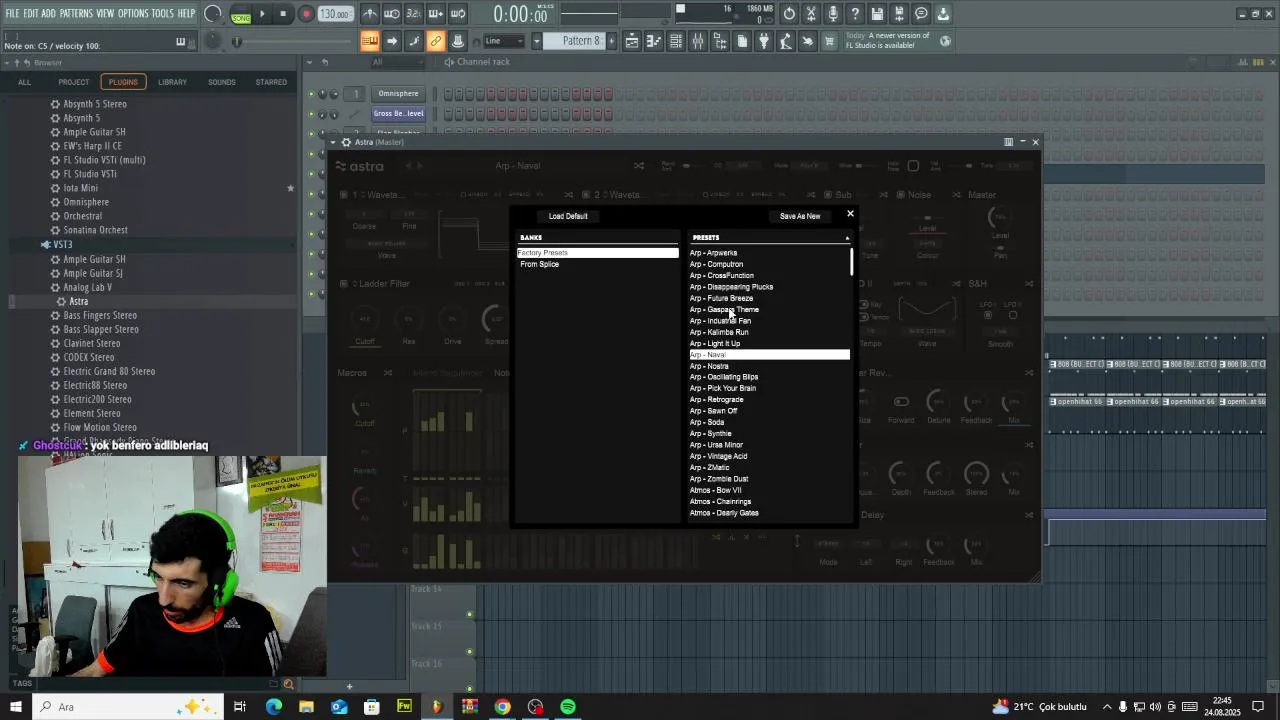
Task: Open the Playlist view icon
Action: (632, 41)
